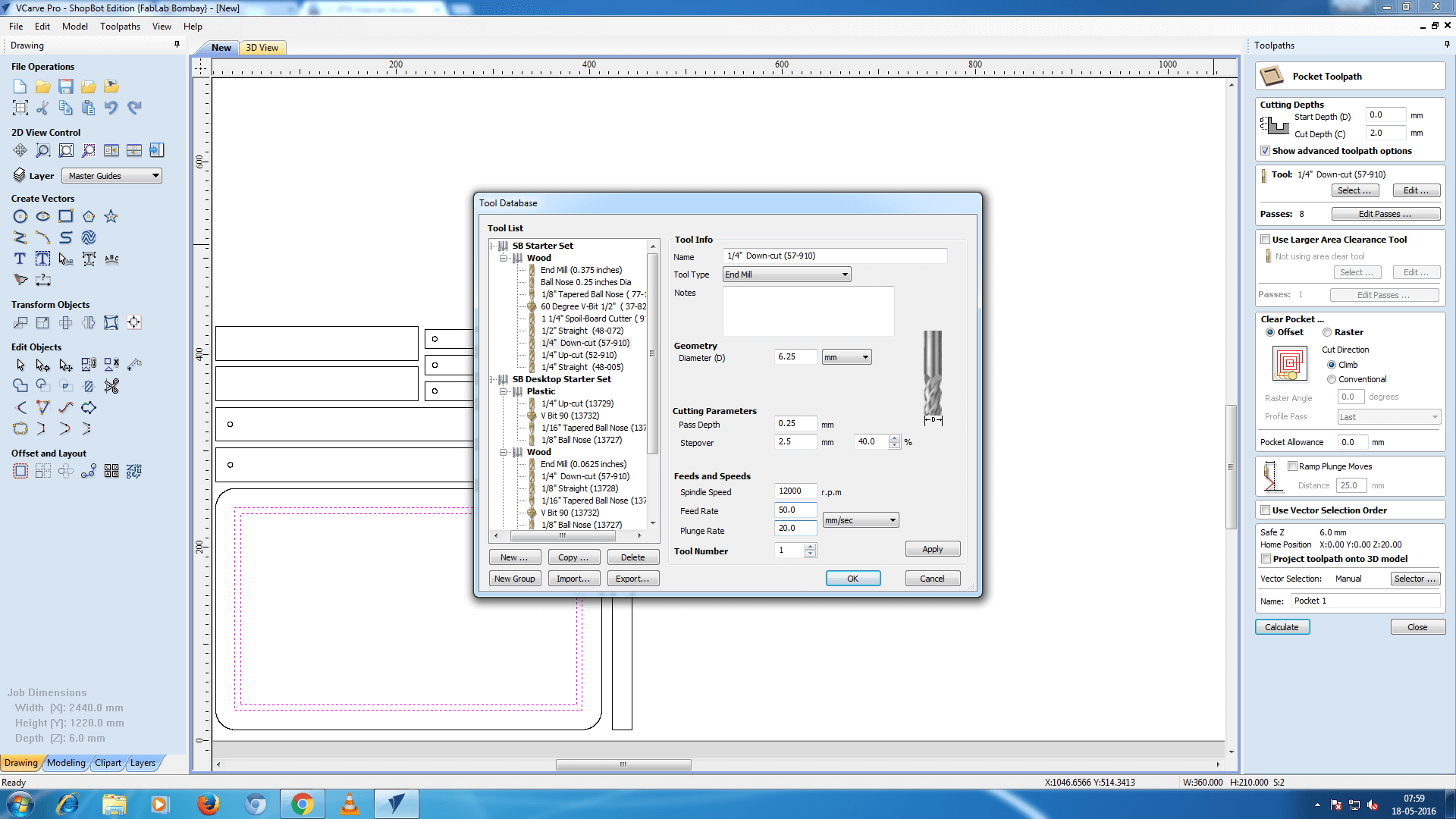This screenshot has height=819, width=1456.
Task: Open the Layer dropdown showing Master Guides
Action: 111,176
